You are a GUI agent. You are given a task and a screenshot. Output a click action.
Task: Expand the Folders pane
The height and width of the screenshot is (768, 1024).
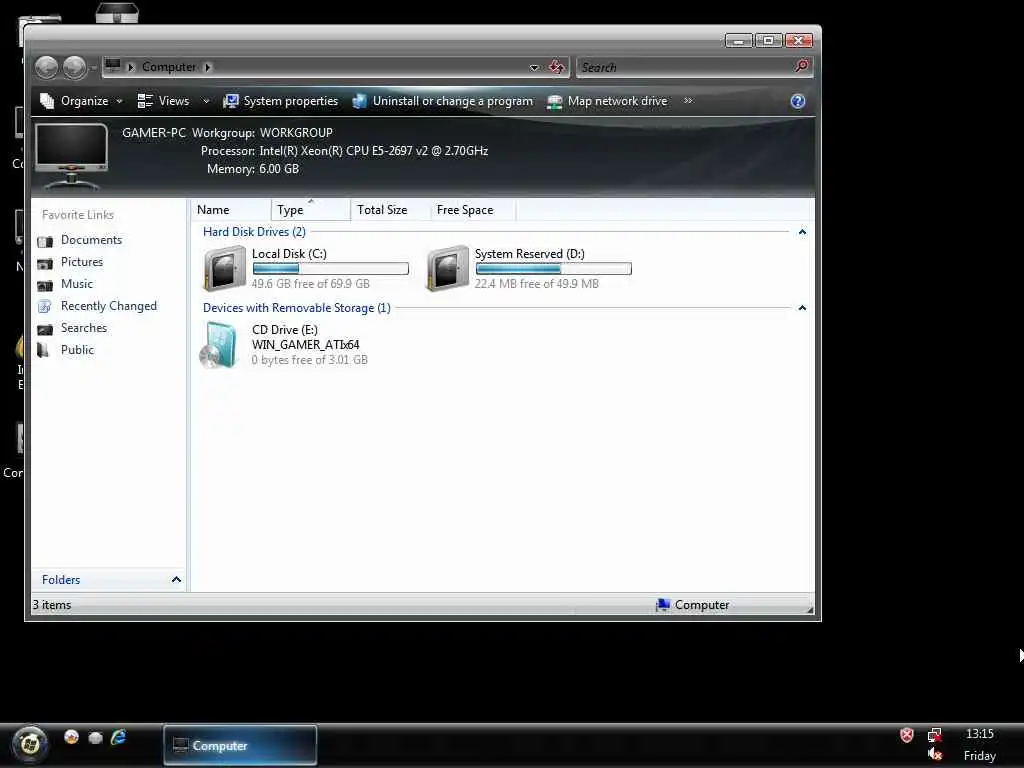point(109,580)
